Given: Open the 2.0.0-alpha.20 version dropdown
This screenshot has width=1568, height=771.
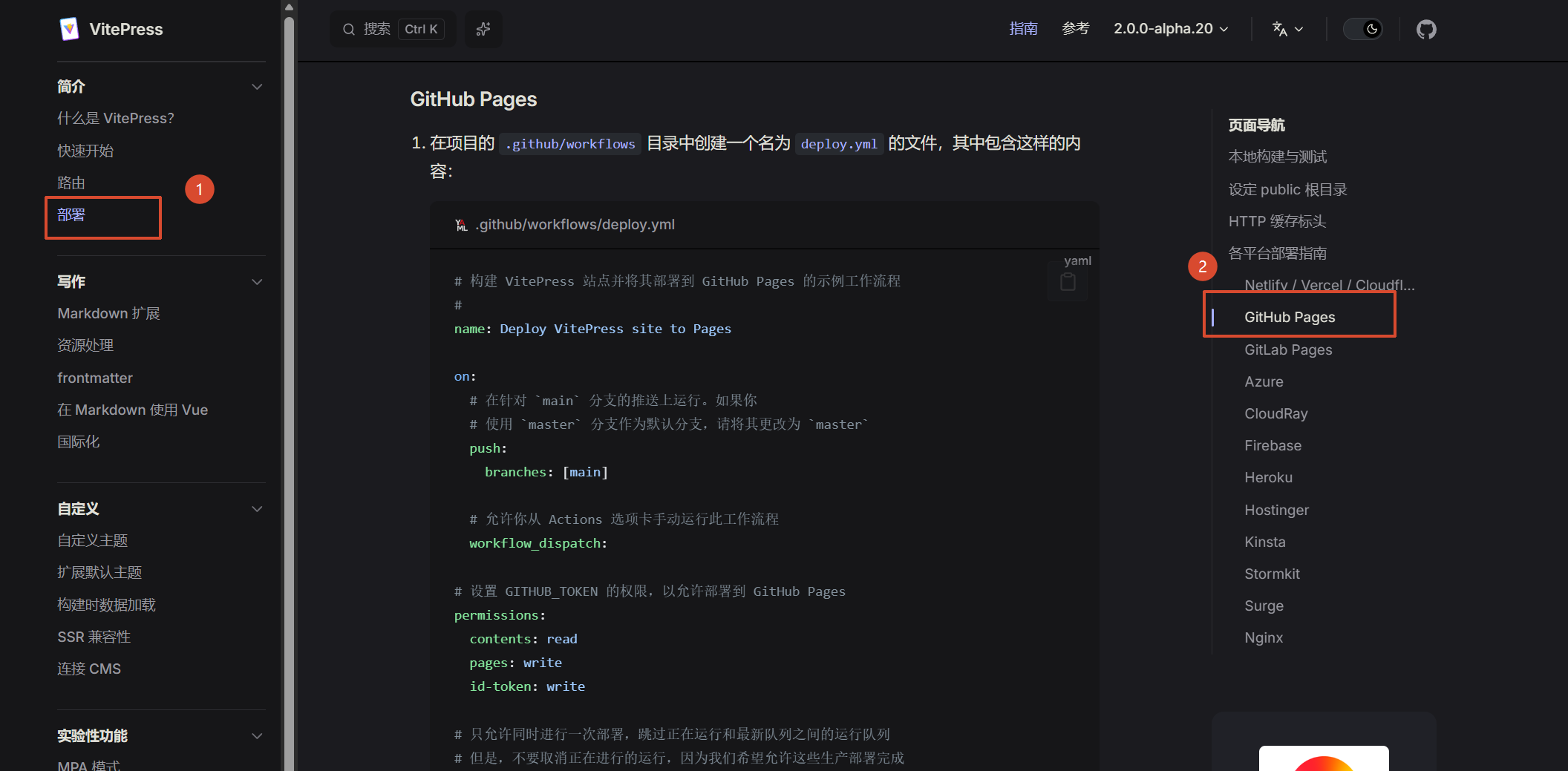Looking at the screenshot, I should click(x=1171, y=29).
